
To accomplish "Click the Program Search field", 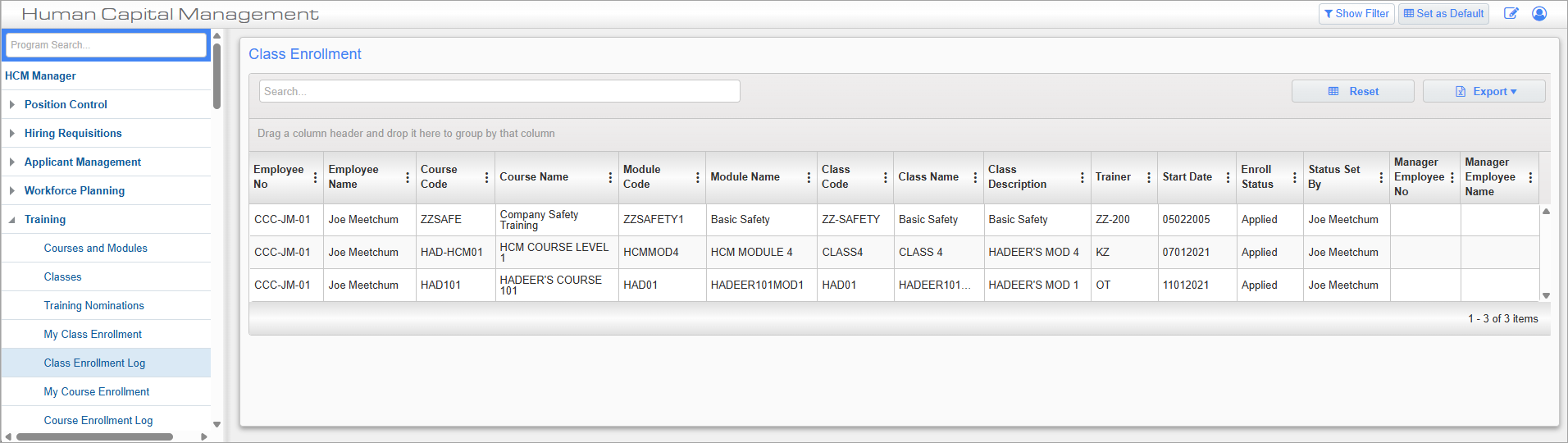I will [x=107, y=45].
